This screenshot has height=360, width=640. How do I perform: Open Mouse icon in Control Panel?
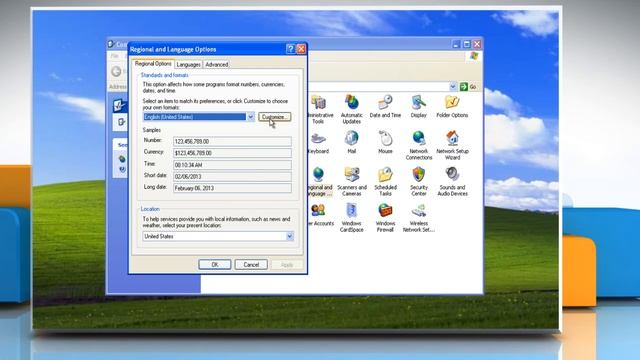coord(385,139)
